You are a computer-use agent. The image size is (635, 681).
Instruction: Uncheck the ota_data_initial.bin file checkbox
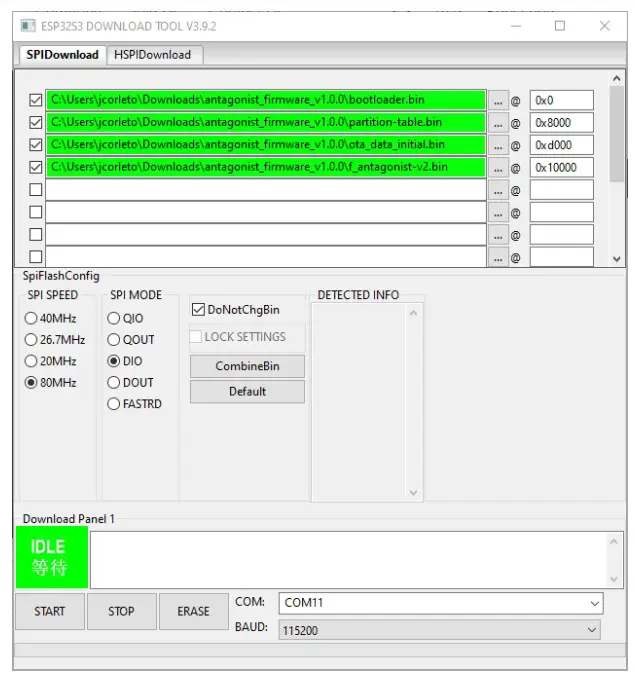[x=36, y=145]
